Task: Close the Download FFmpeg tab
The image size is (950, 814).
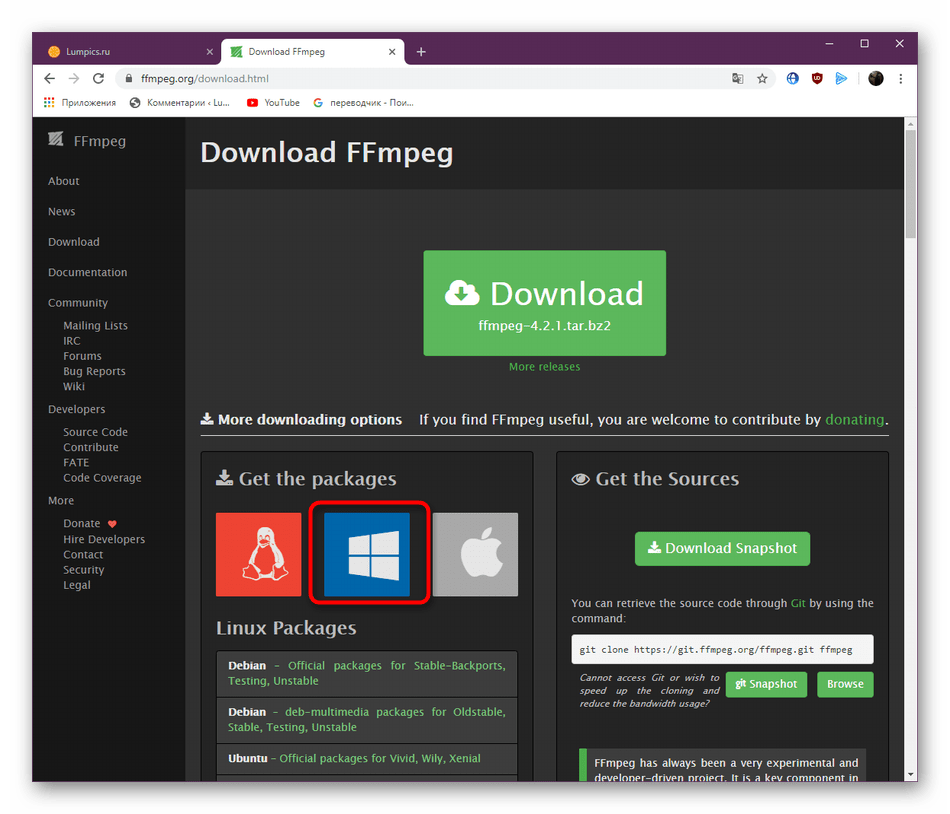Action: click(x=392, y=52)
